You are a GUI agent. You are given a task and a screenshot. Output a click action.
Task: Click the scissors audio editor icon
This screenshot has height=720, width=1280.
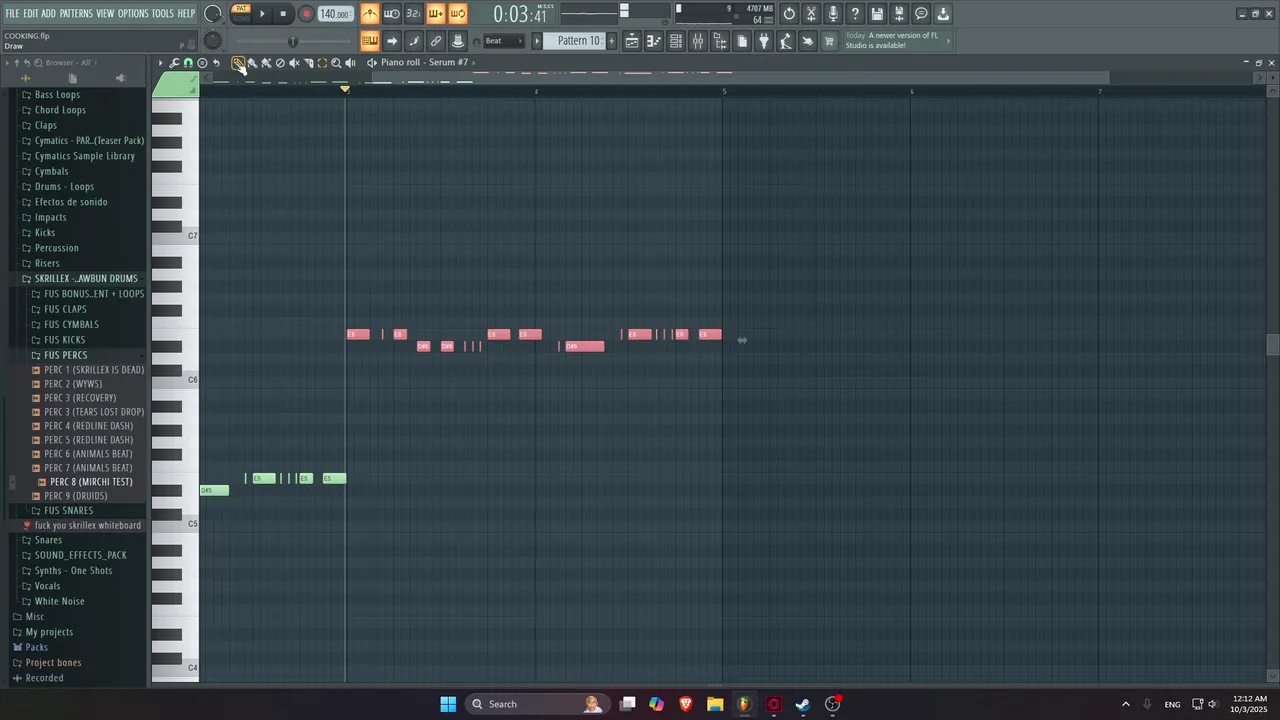(x=810, y=14)
